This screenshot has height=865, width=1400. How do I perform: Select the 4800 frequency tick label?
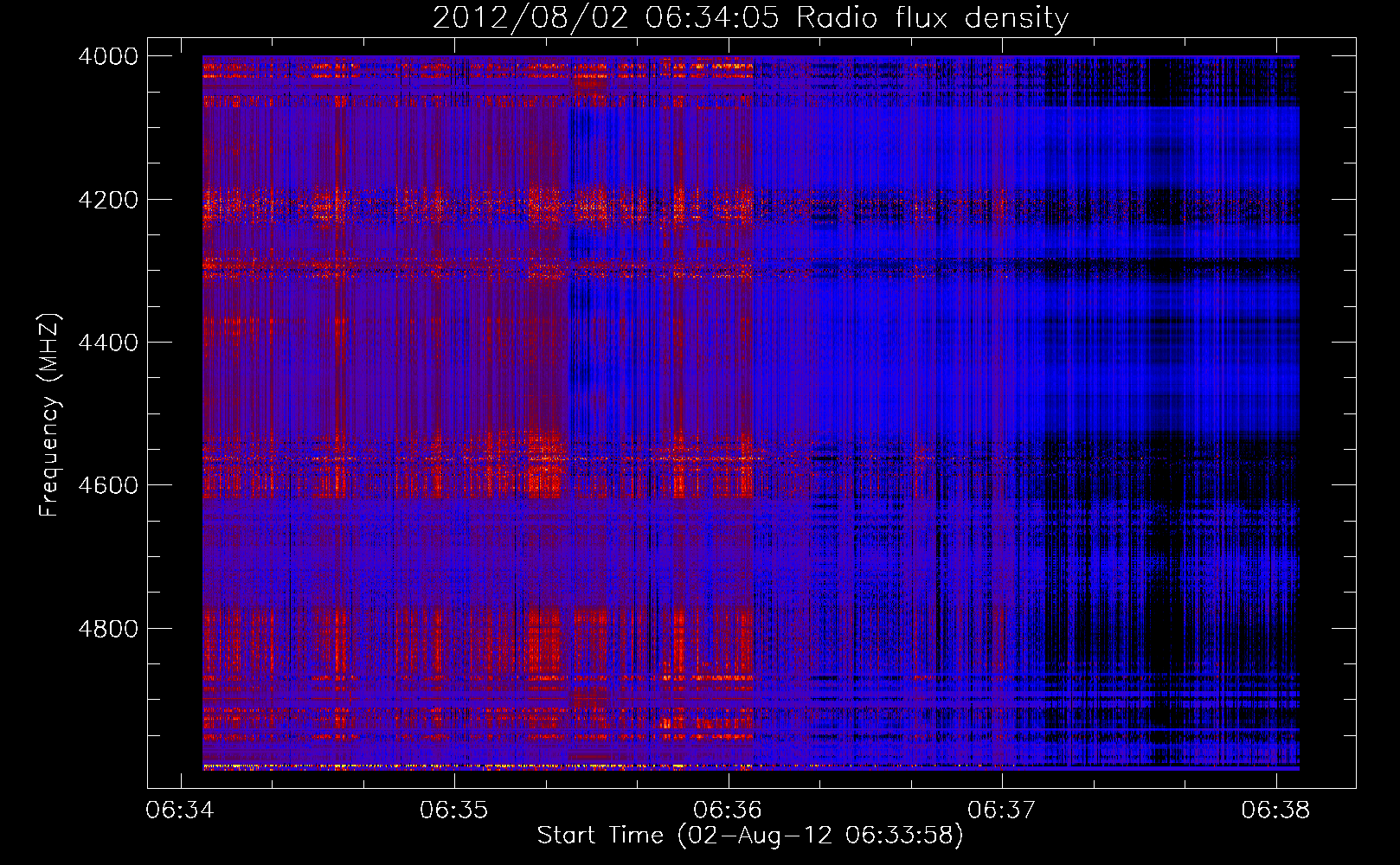[x=108, y=629]
